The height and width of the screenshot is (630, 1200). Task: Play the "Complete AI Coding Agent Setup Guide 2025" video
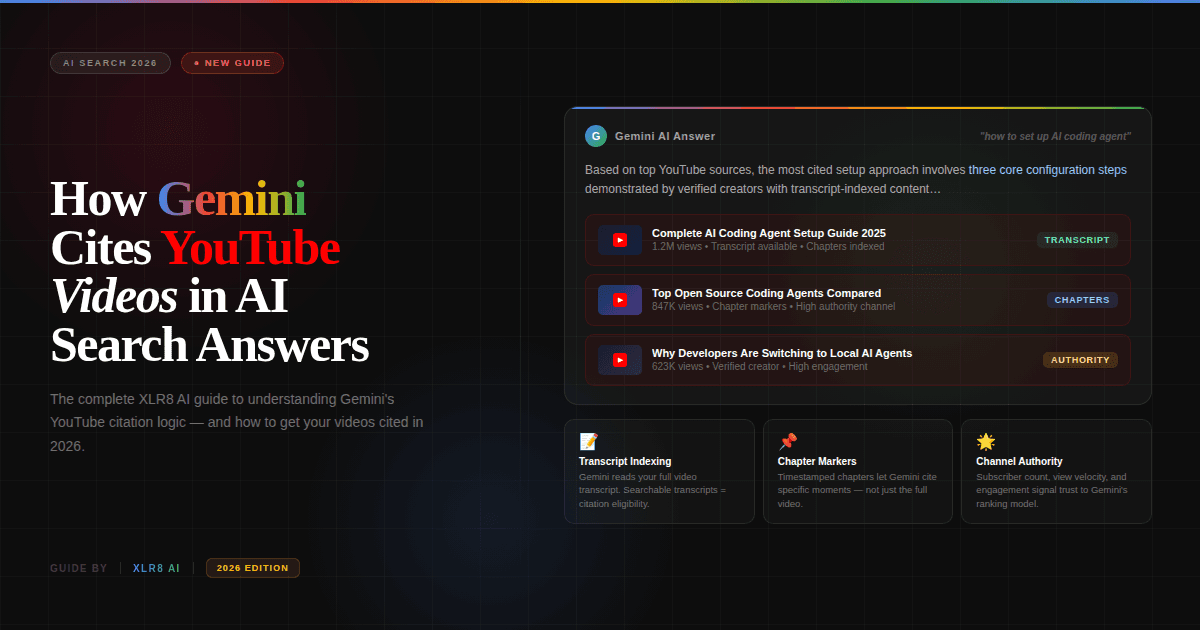(620, 240)
